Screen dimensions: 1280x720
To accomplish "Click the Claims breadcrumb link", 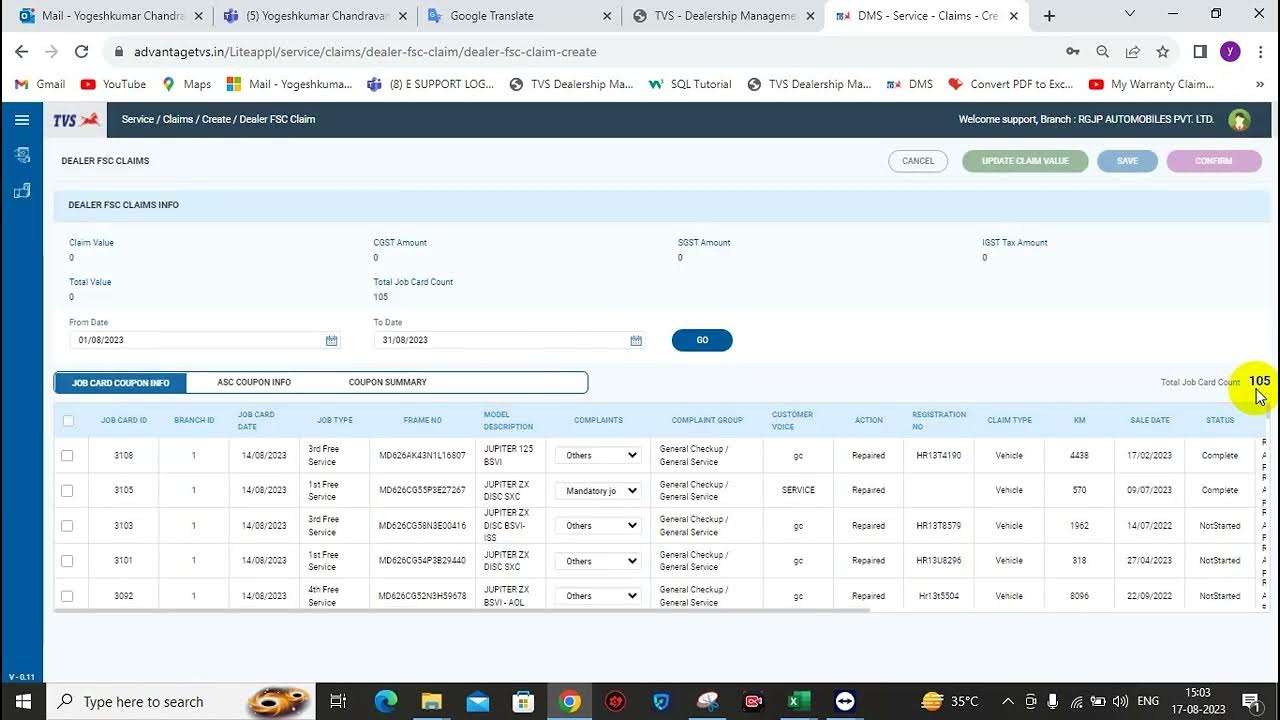I will 178,120.
